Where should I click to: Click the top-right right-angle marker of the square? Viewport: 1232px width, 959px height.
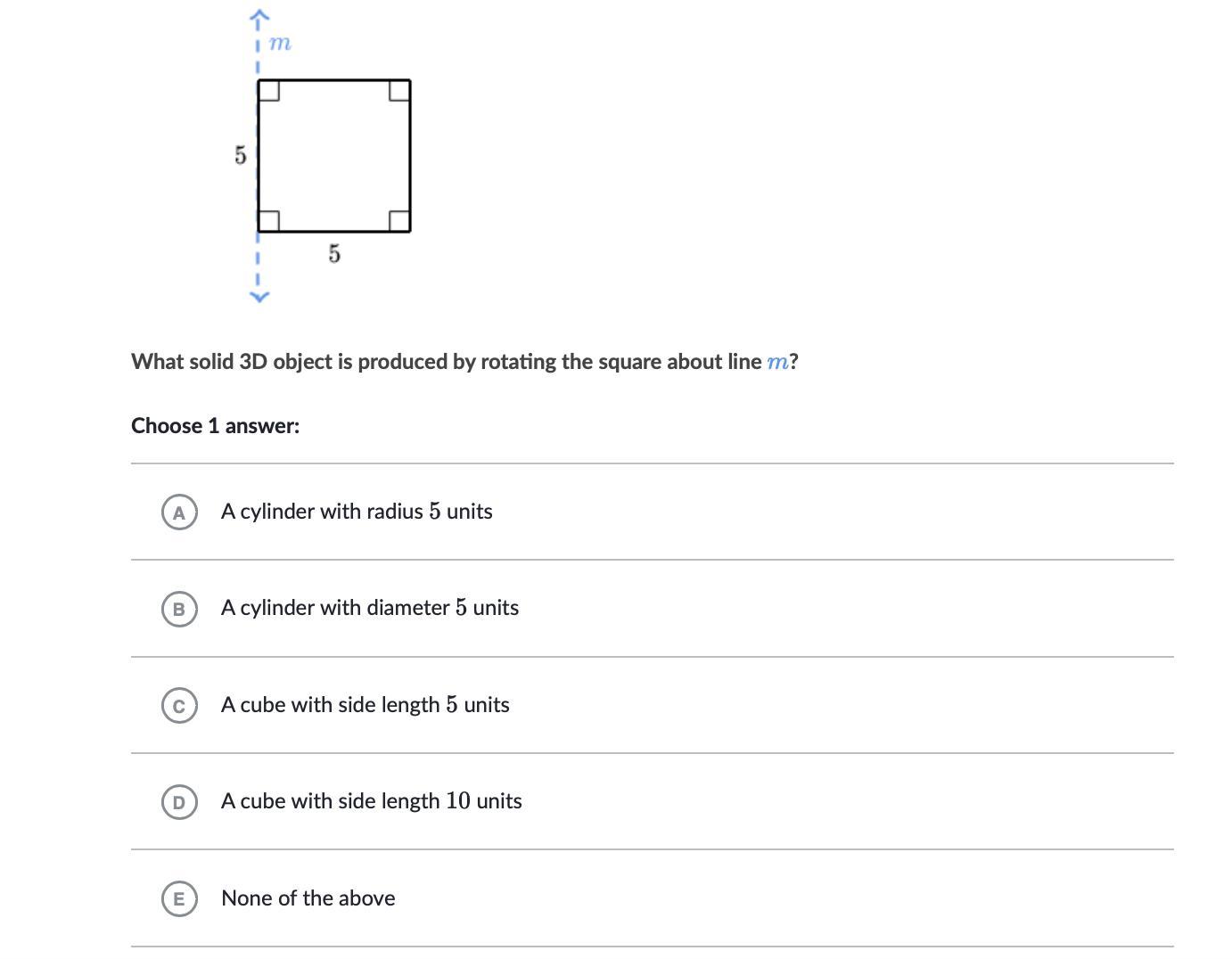tap(399, 90)
